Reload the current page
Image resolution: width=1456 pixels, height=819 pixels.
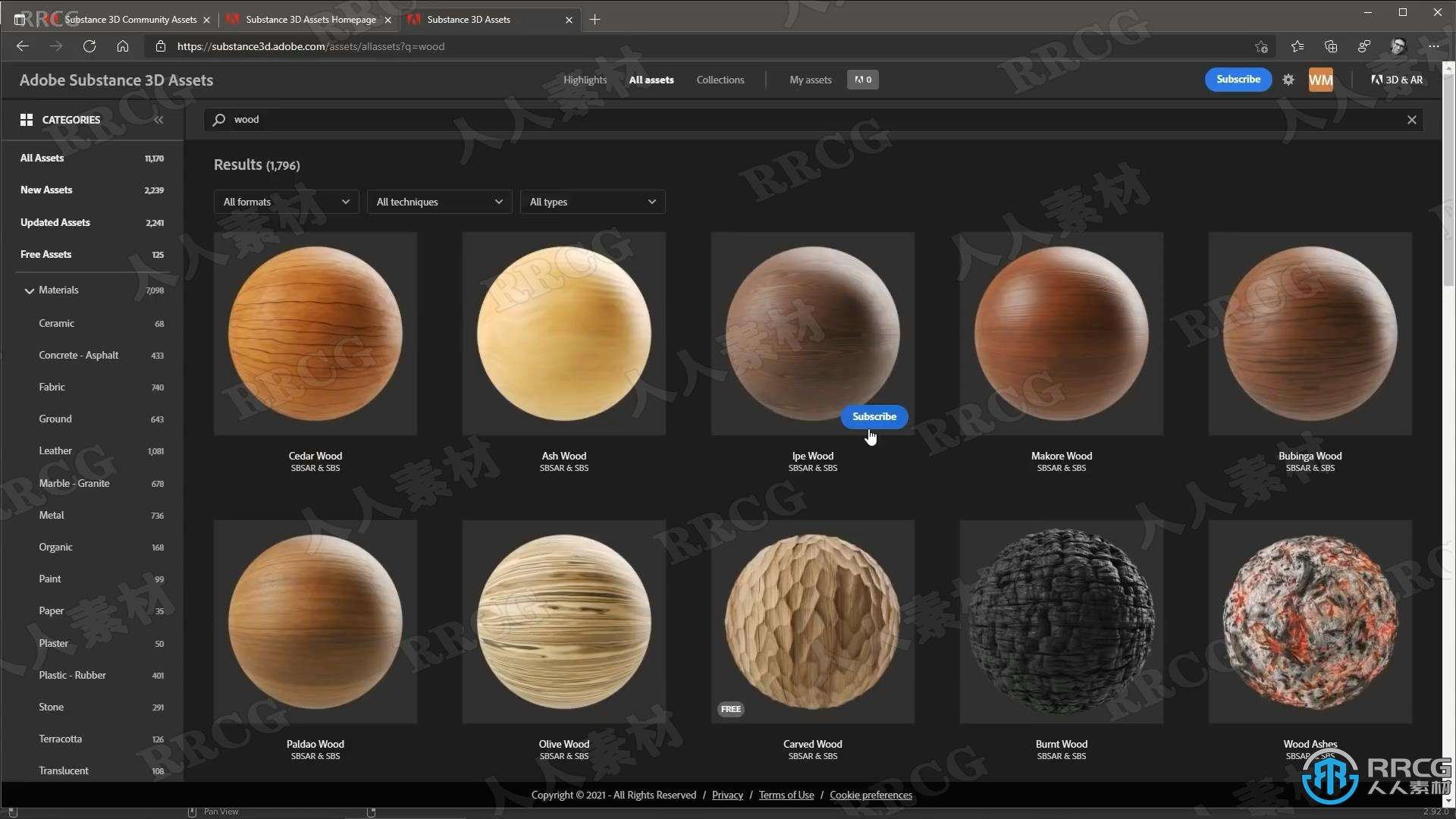tap(89, 46)
